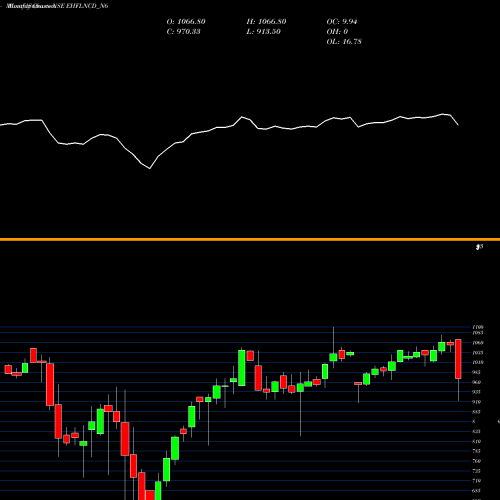This screenshot has width=500, height=500.
Task: Click the EHFLNCD_N6 symbol title
Action: [x=88, y=6]
